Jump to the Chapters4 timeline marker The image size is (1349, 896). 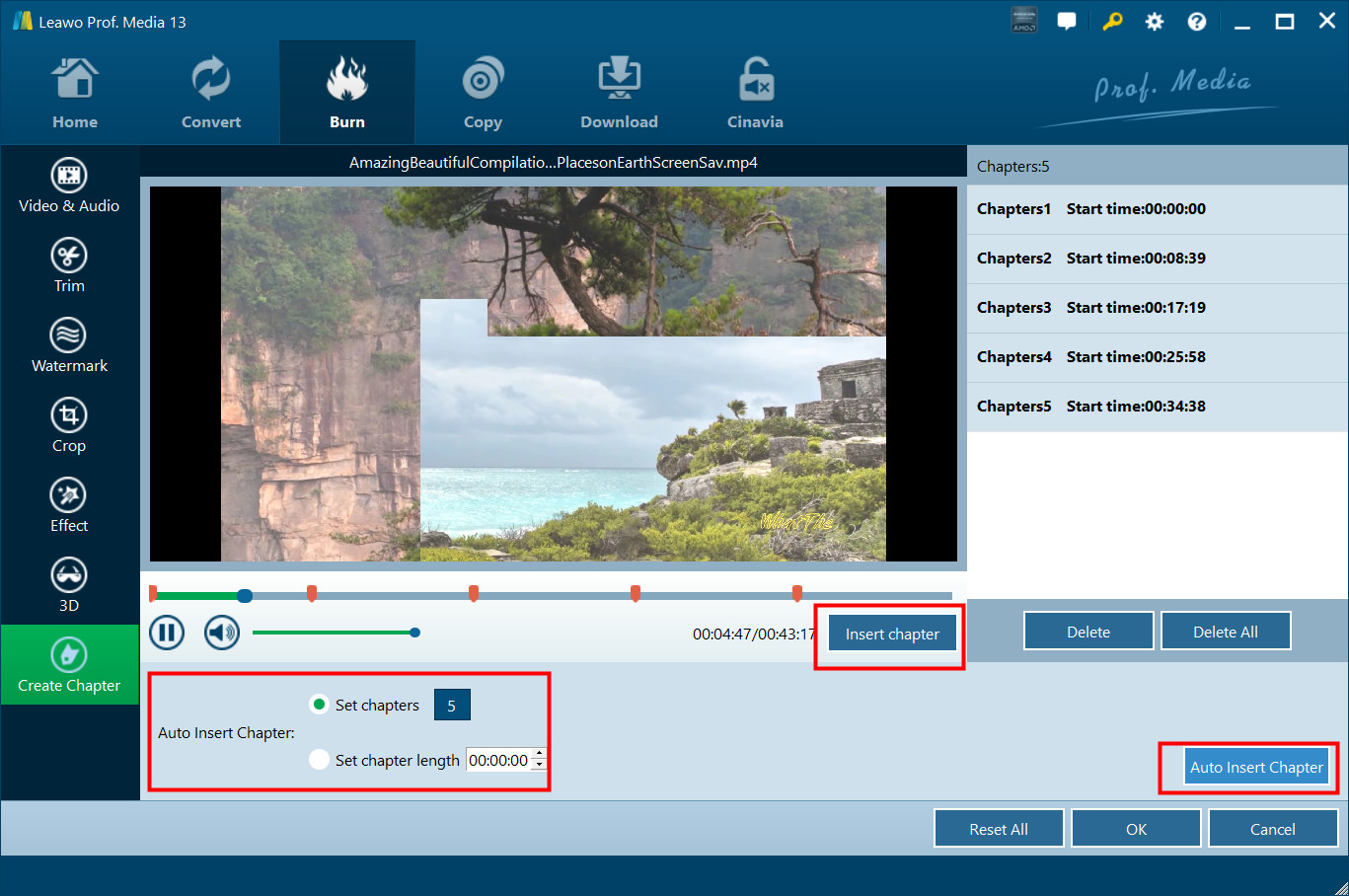[636, 592]
